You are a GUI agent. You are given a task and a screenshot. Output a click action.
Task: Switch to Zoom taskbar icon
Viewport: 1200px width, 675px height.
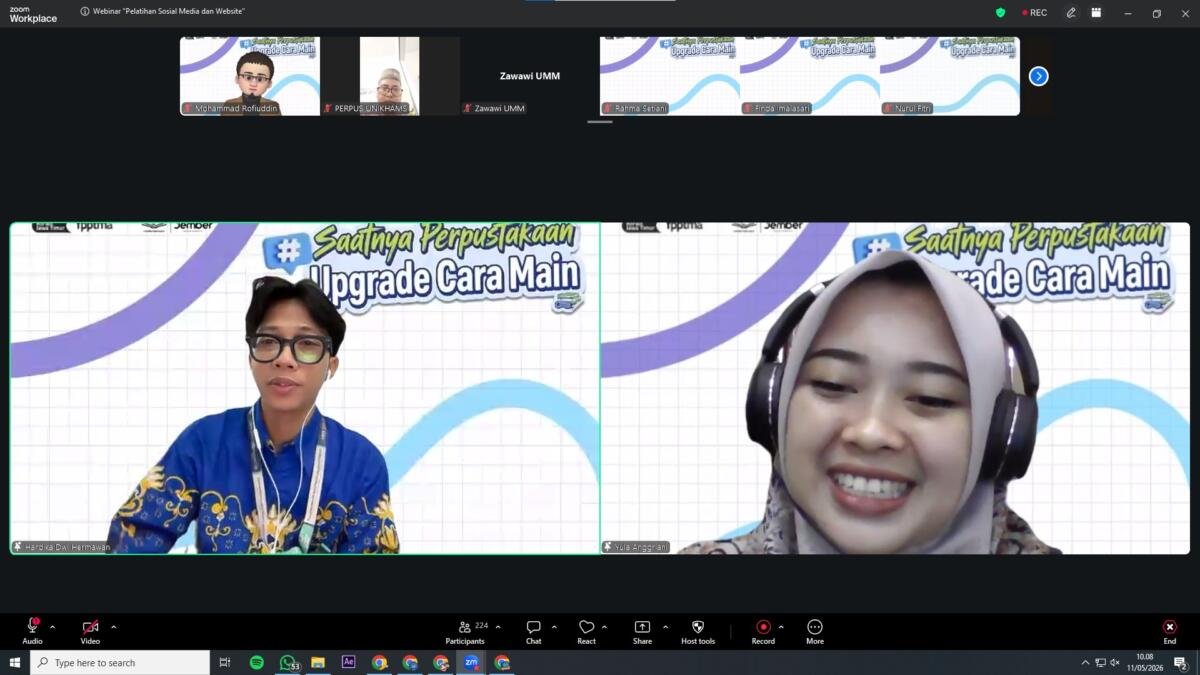[x=471, y=662]
